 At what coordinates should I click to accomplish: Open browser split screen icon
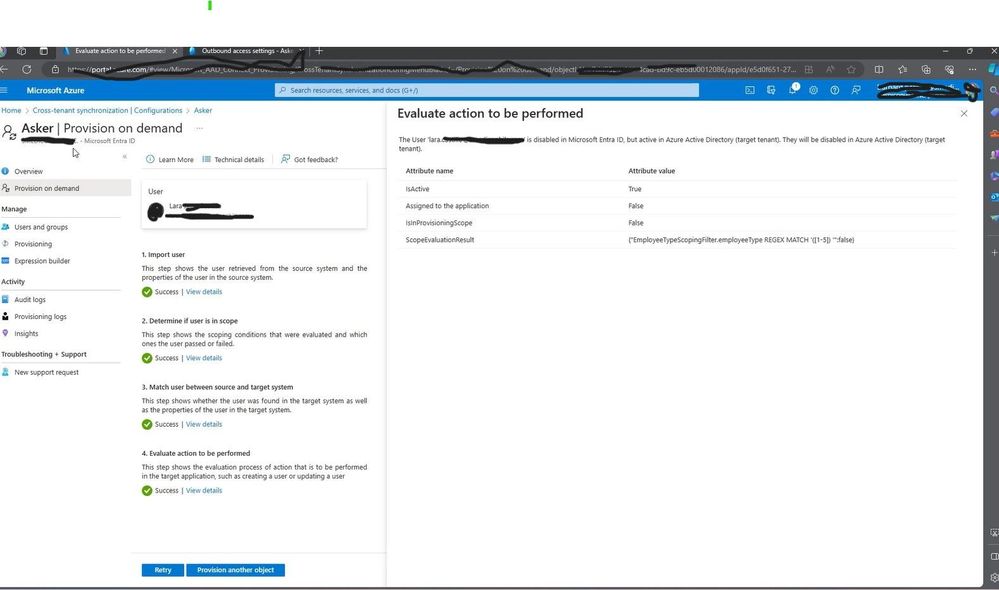(x=879, y=69)
